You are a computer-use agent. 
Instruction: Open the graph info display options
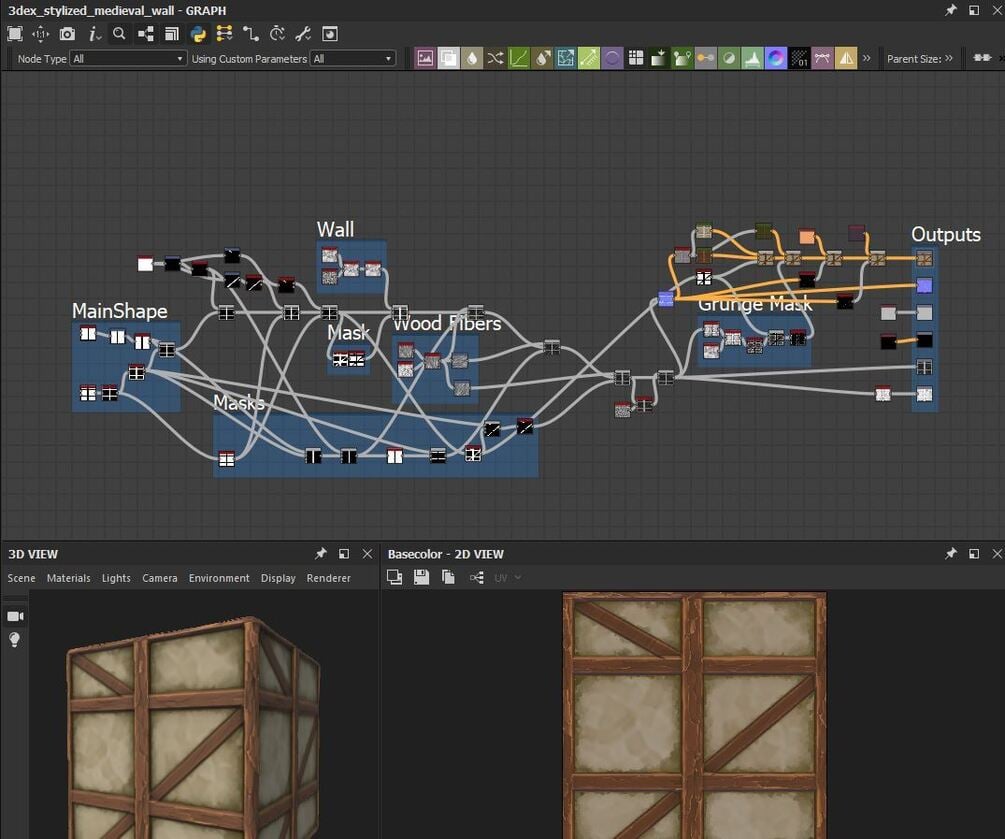coord(94,34)
